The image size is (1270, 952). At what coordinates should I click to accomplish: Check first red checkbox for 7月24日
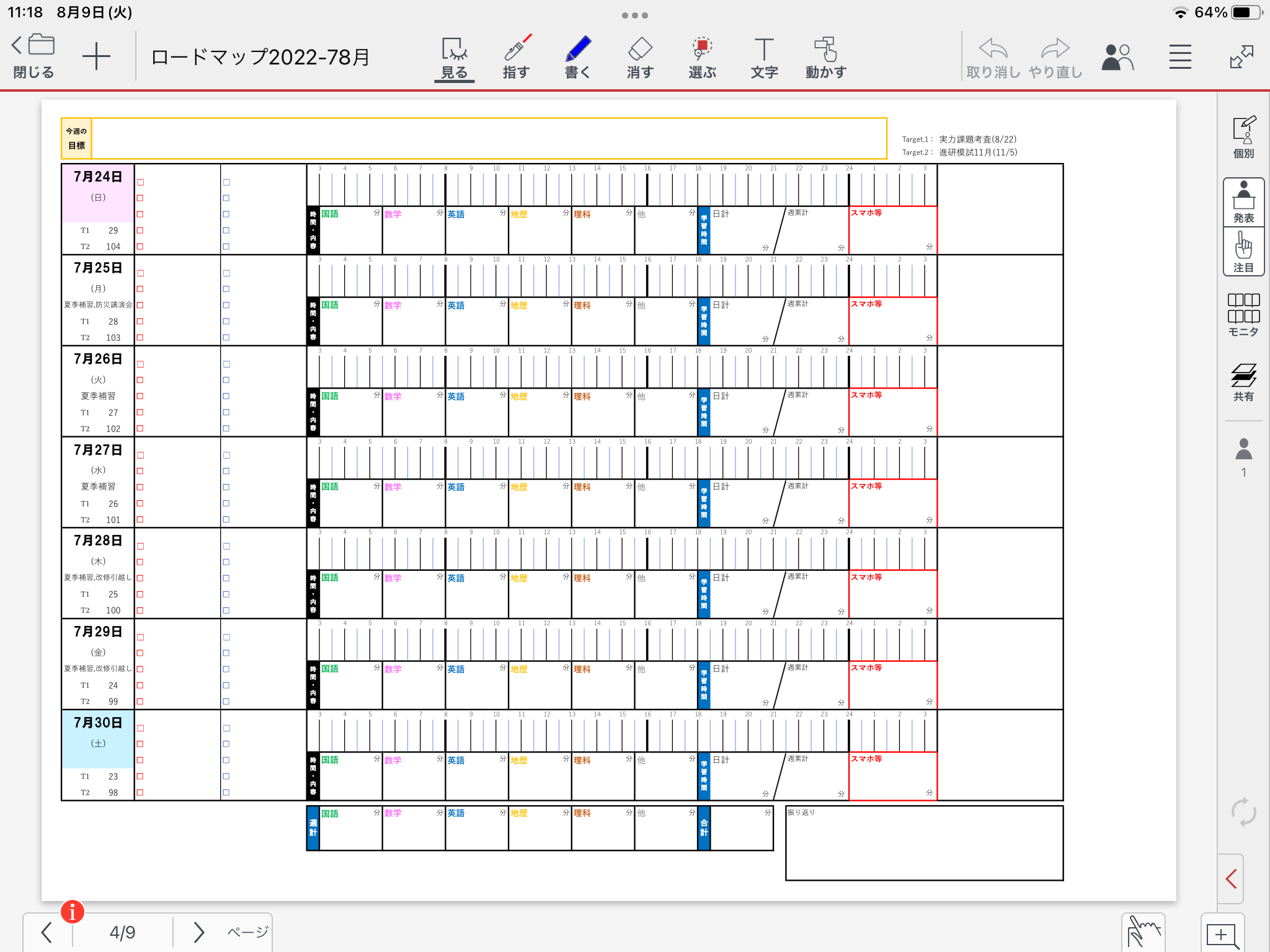(141, 182)
